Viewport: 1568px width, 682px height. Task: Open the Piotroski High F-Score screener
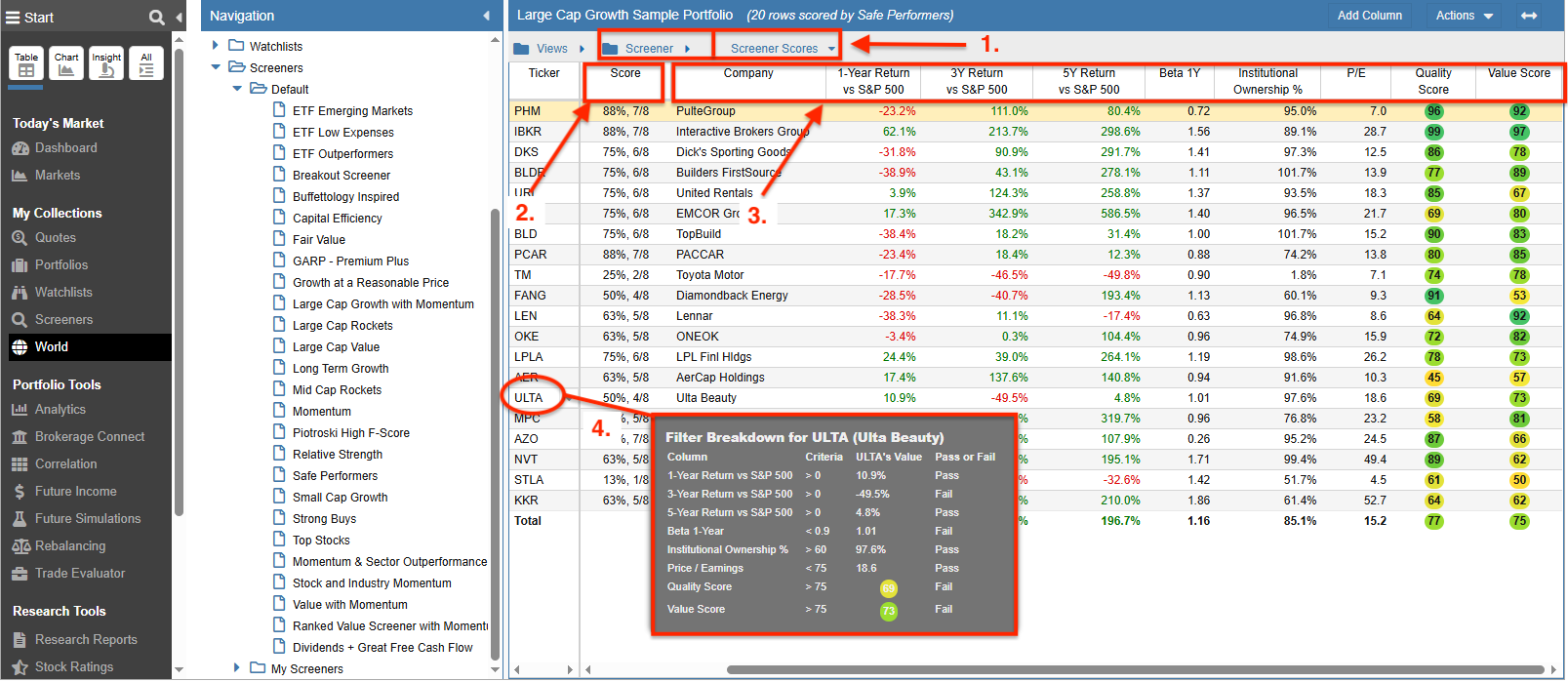coord(351,433)
